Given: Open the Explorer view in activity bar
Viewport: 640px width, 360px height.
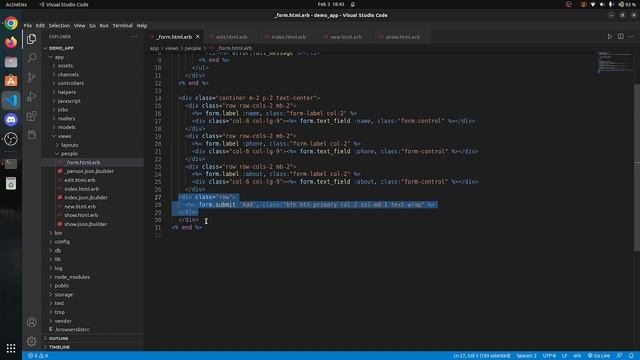Looking at the screenshot, I should pyautogui.click(x=31, y=39).
